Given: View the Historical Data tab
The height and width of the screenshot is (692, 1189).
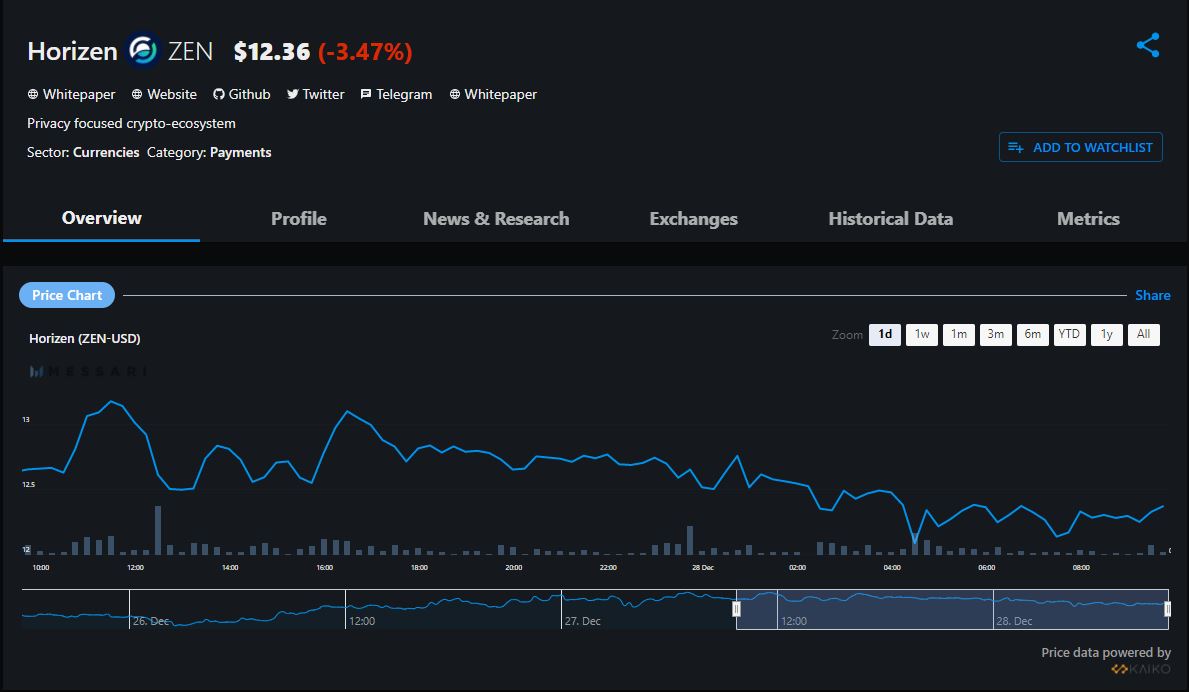Looking at the screenshot, I should (890, 219).
